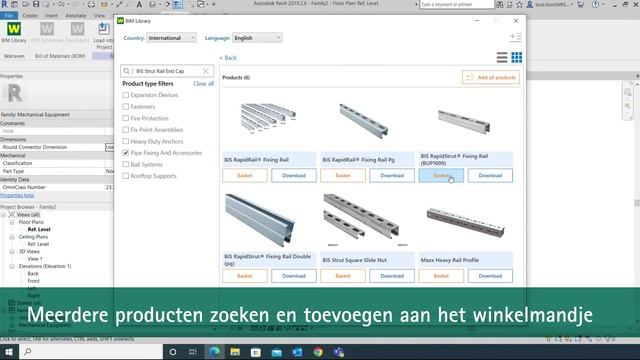Open Windows Start menu

point(9,352)
